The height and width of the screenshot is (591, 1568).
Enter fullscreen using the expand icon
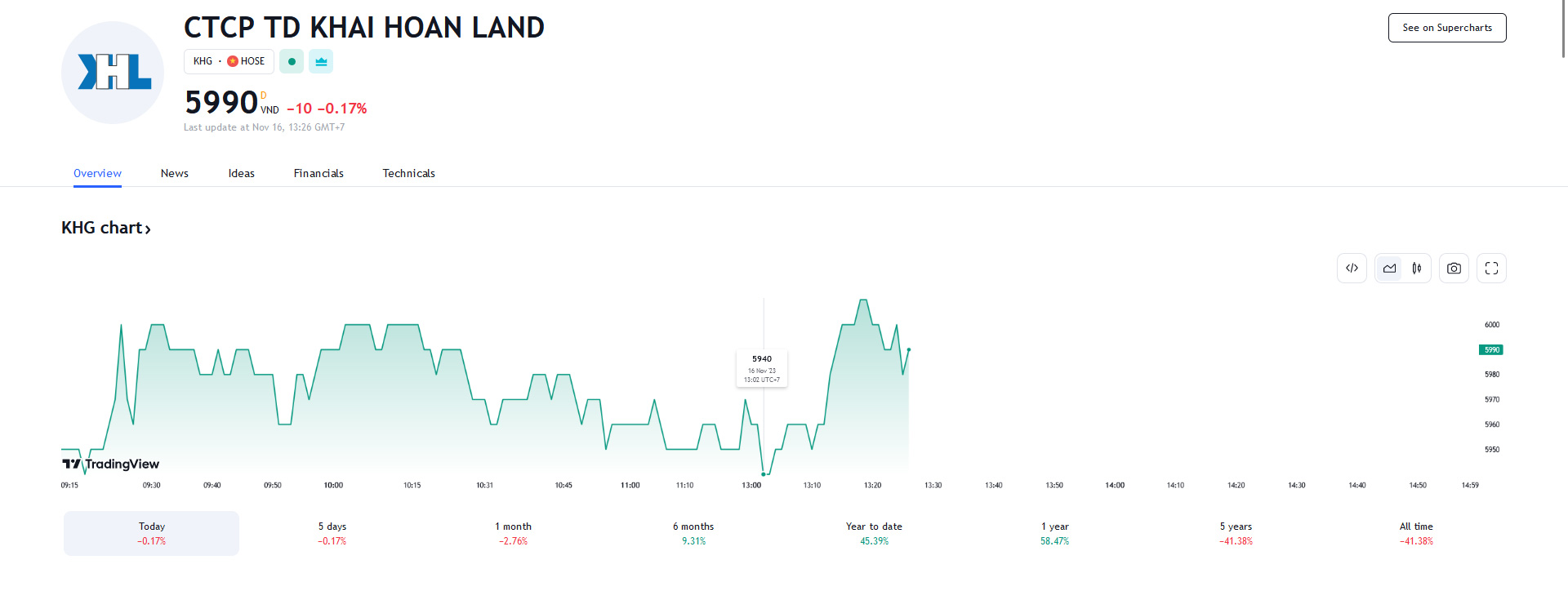[1490, 268]
